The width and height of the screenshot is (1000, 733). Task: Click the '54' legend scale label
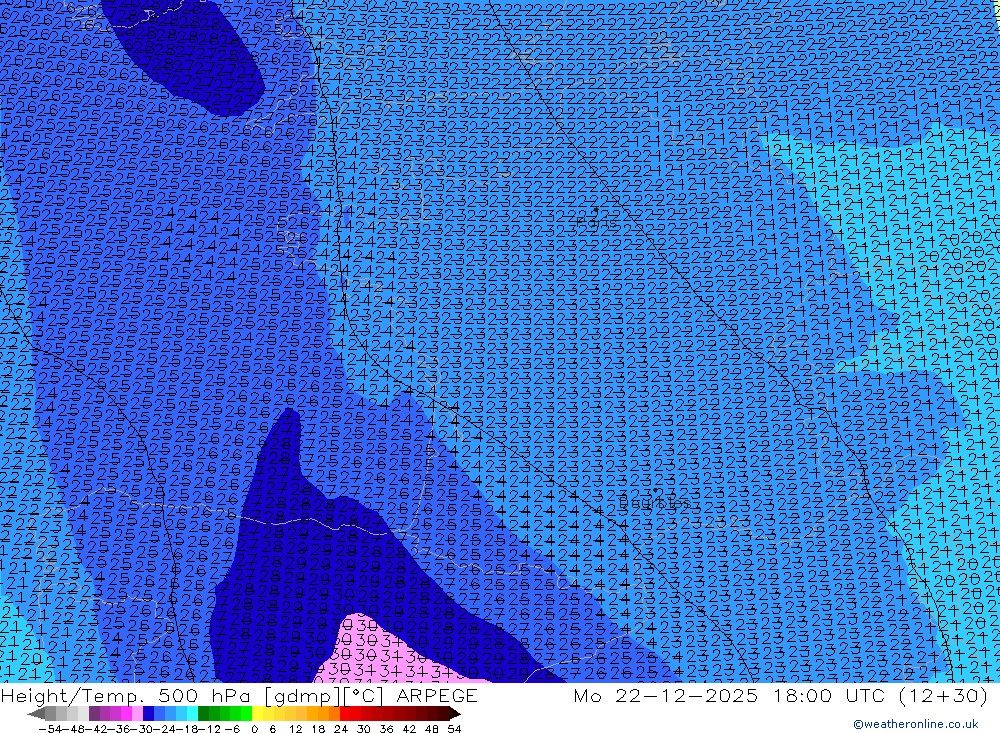click(454, 729)
